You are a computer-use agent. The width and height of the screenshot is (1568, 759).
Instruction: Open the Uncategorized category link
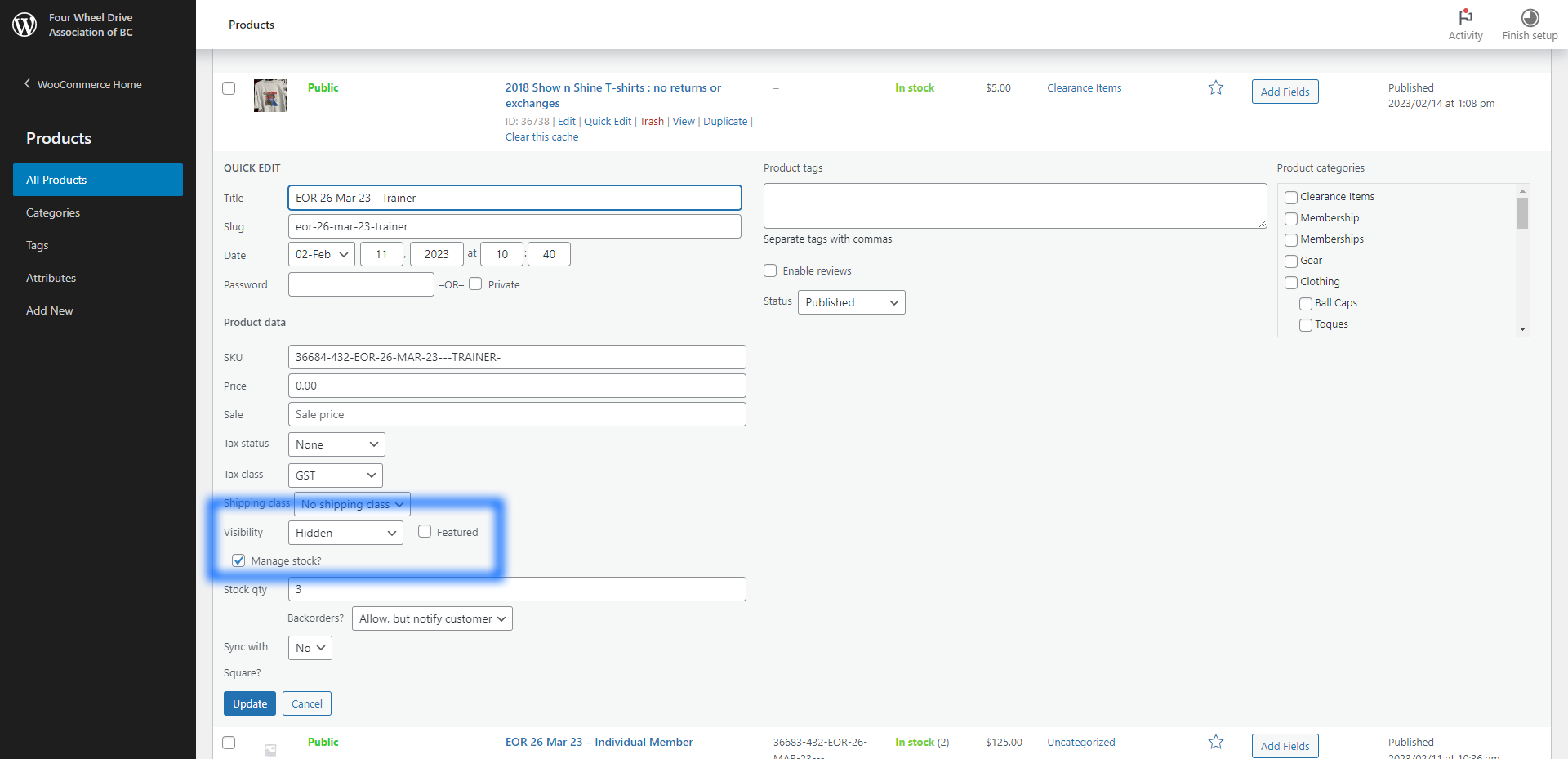[1081, 743]
